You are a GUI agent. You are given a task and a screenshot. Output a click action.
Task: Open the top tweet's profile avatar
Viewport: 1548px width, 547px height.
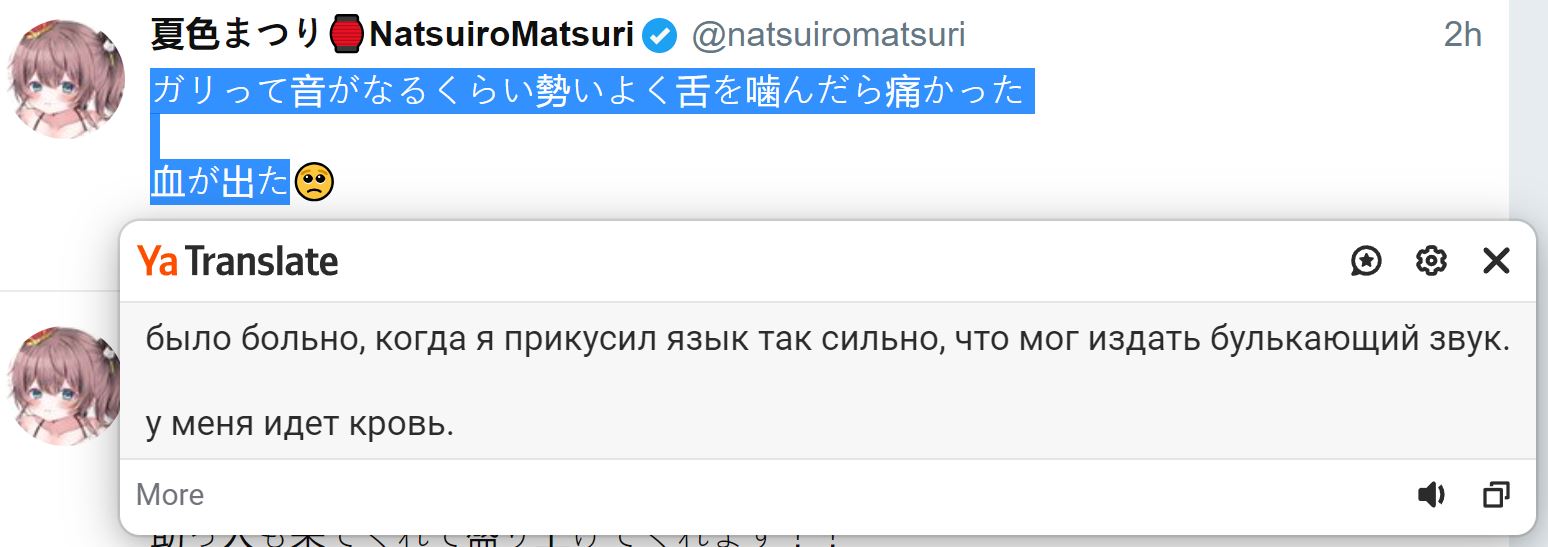66,80
